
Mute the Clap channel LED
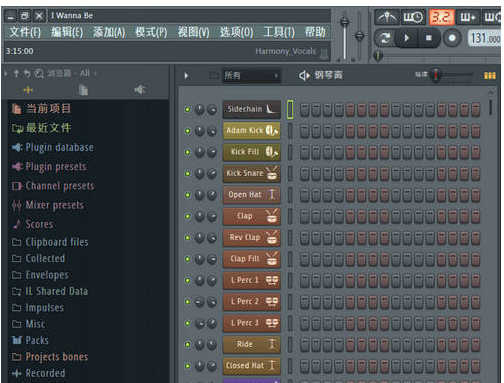[x=188, y=216]
